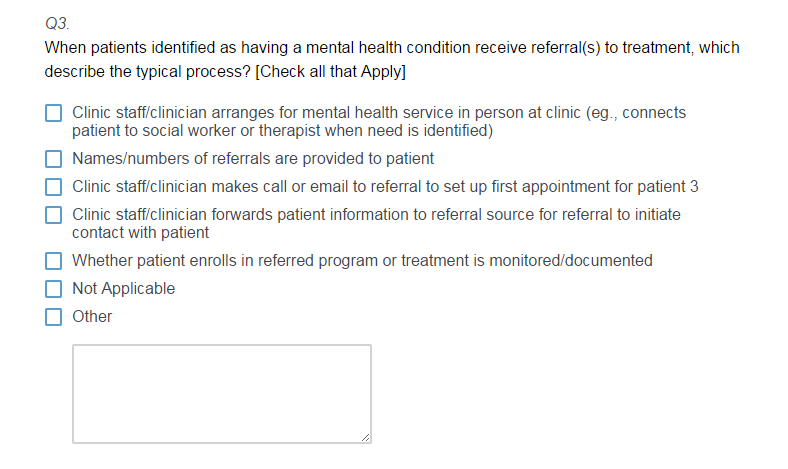Tick 'Names/numbers of referrals are provided' checkbox

coord(54,159)
